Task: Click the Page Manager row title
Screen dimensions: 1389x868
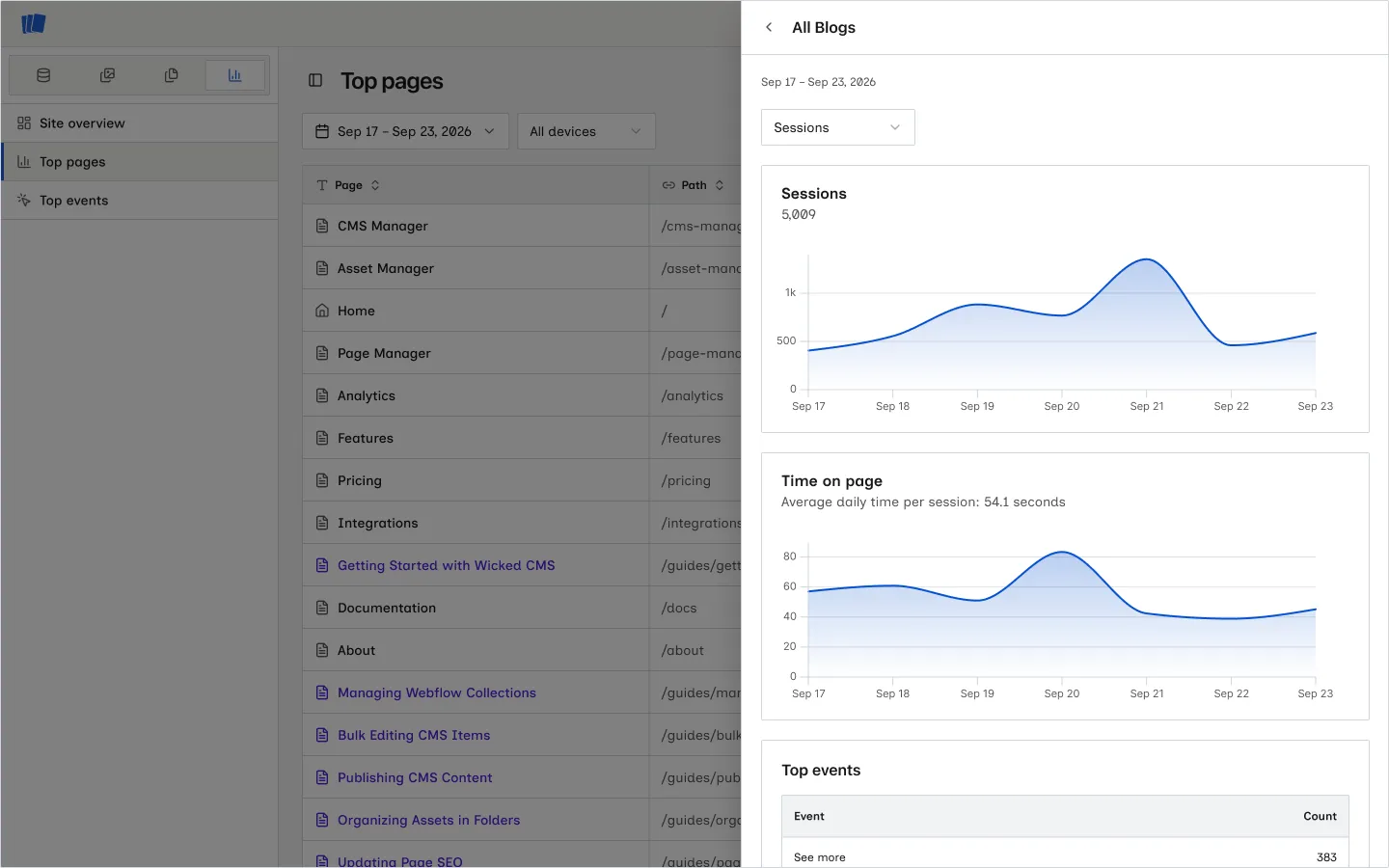Action: (384, 353)
